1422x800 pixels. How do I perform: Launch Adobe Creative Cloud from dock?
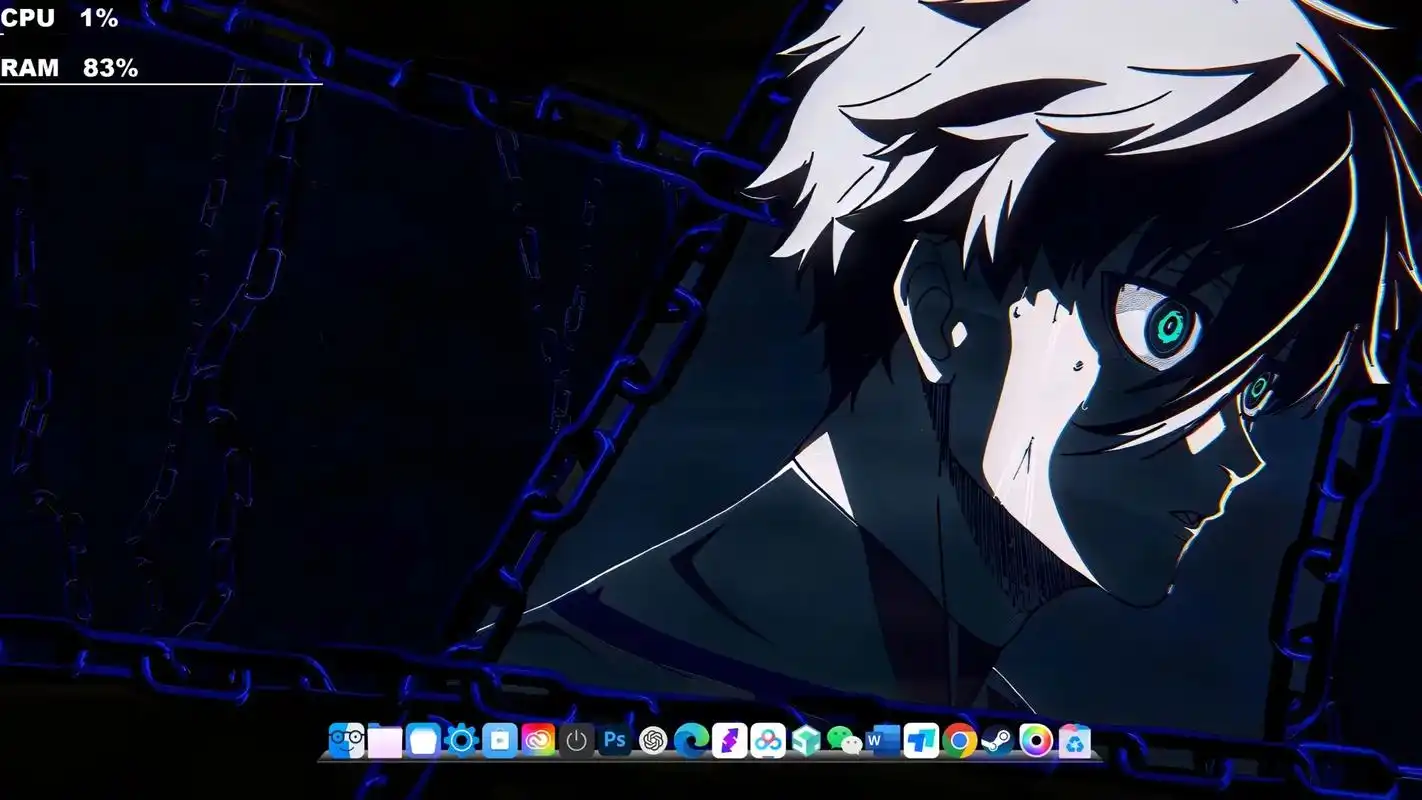[538, 740]
